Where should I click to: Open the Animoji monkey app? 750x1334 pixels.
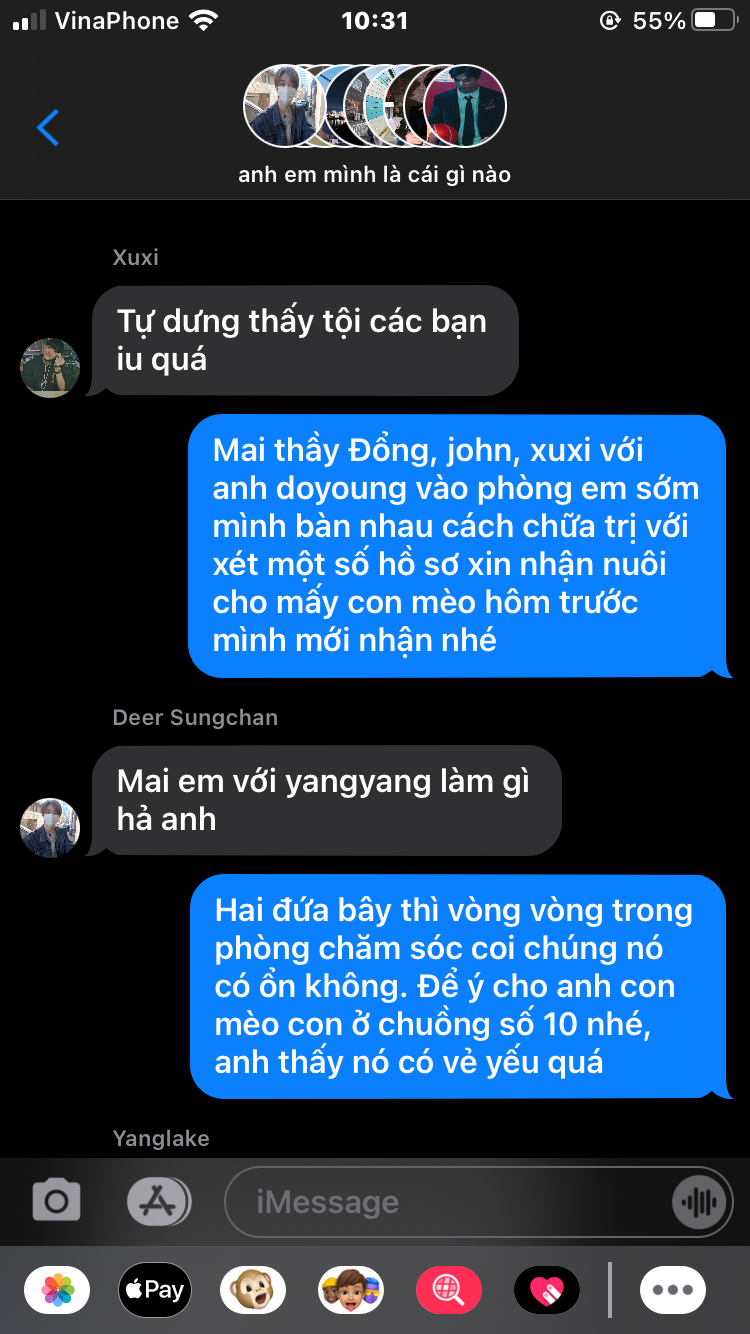(253, 1290)
